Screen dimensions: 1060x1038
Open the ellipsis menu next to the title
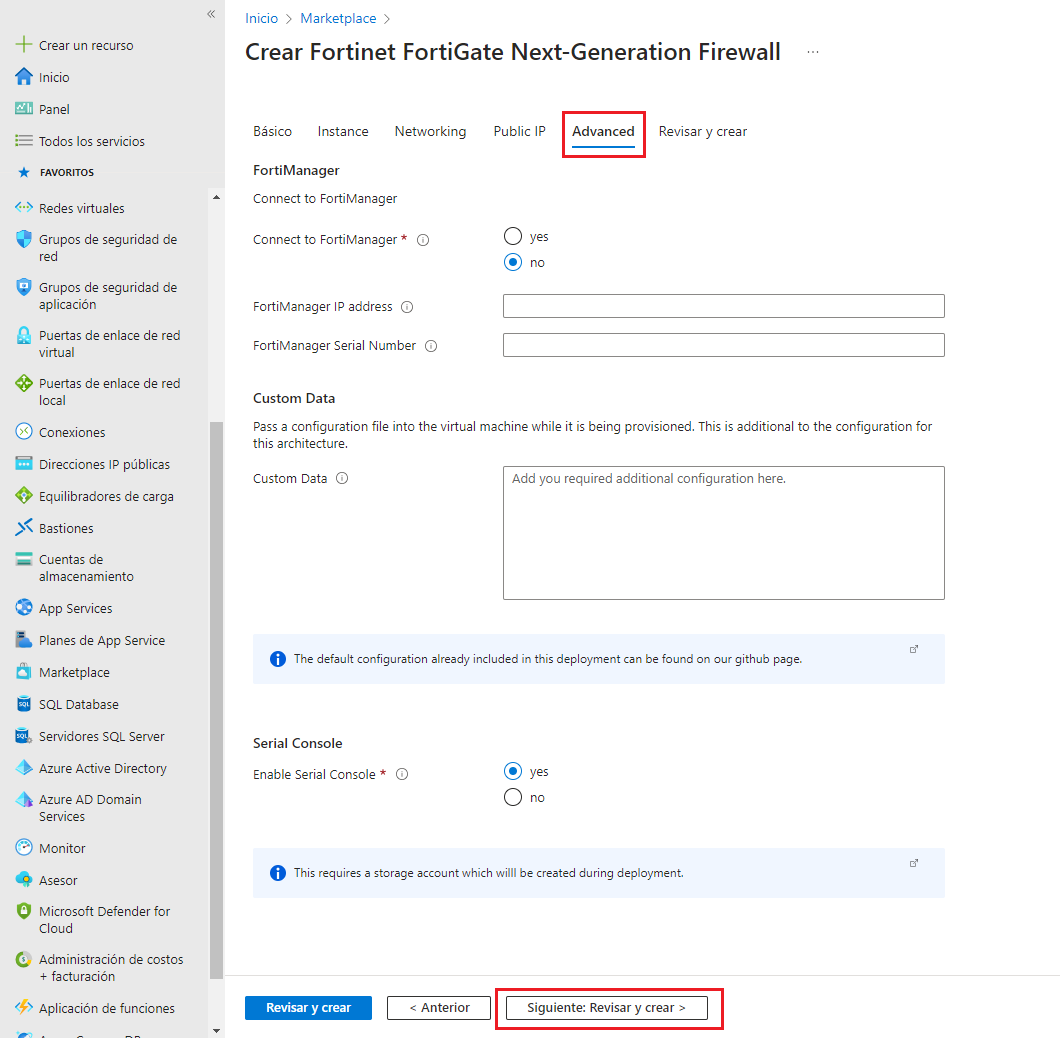click(813, 52)
